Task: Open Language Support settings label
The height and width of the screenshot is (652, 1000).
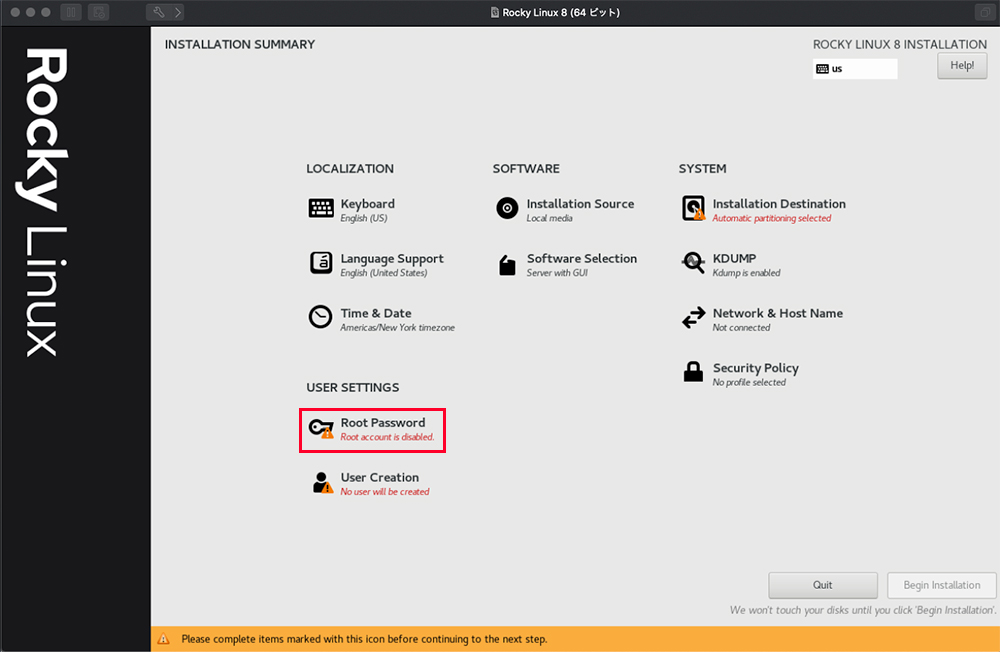Action: coord(392,258)
